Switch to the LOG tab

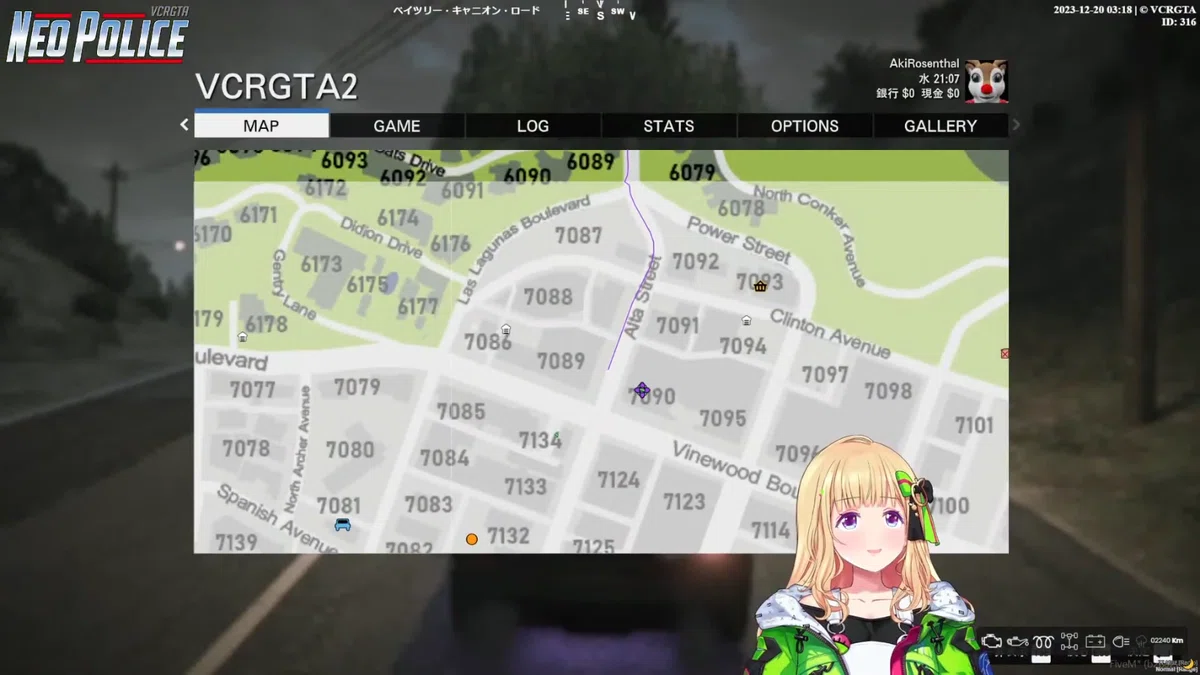533,125
